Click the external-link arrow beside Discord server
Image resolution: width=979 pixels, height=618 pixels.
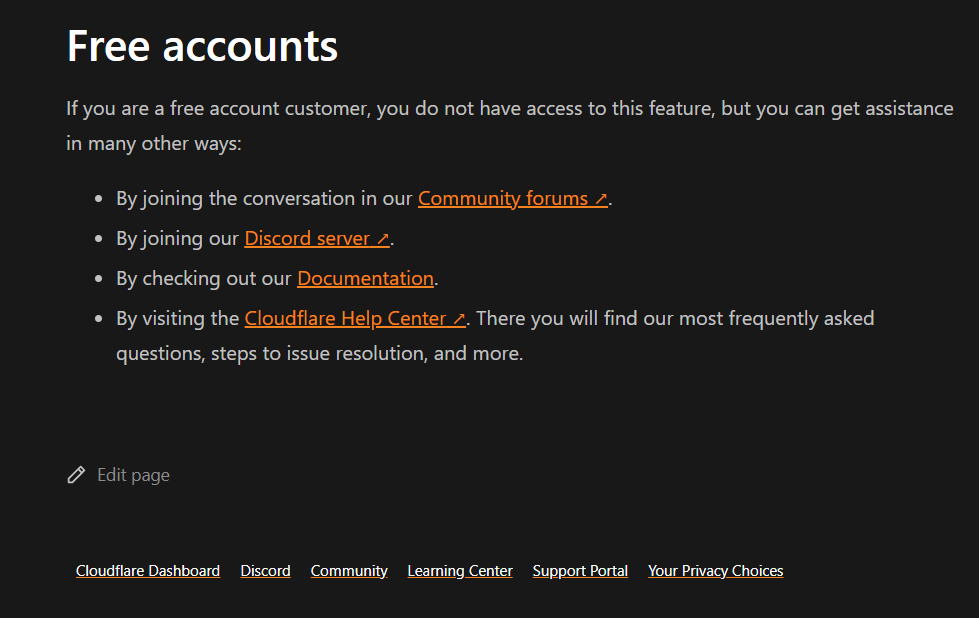[382, 238]
